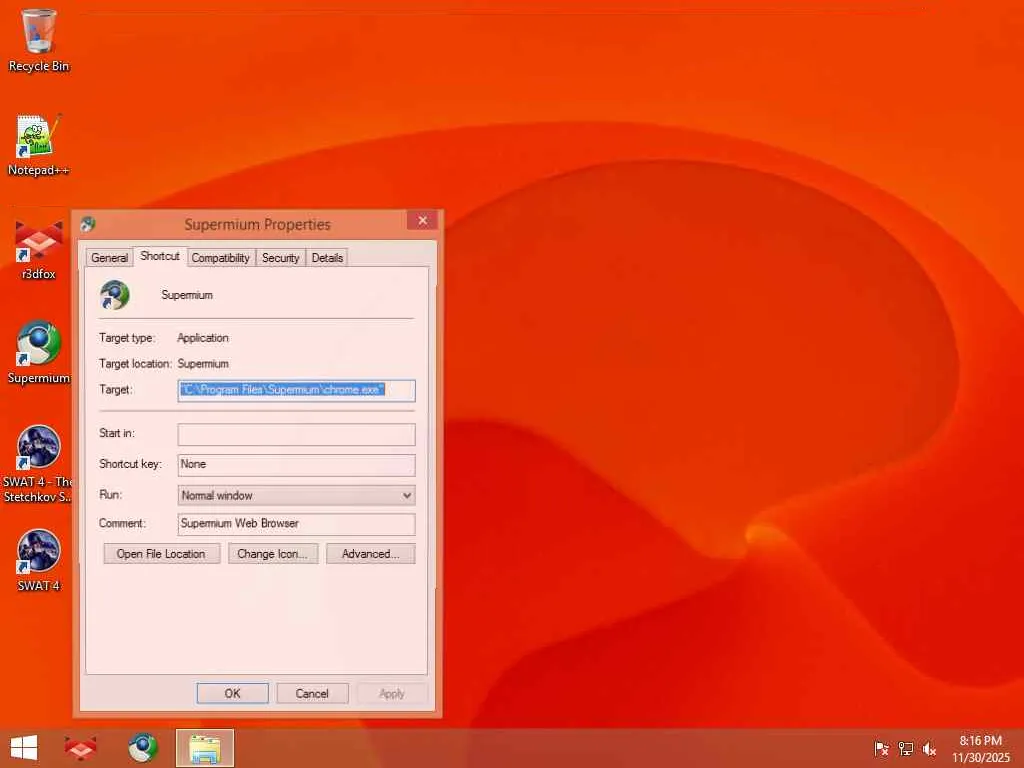
Task: Open the Details tab
Action: click(327, 257)
